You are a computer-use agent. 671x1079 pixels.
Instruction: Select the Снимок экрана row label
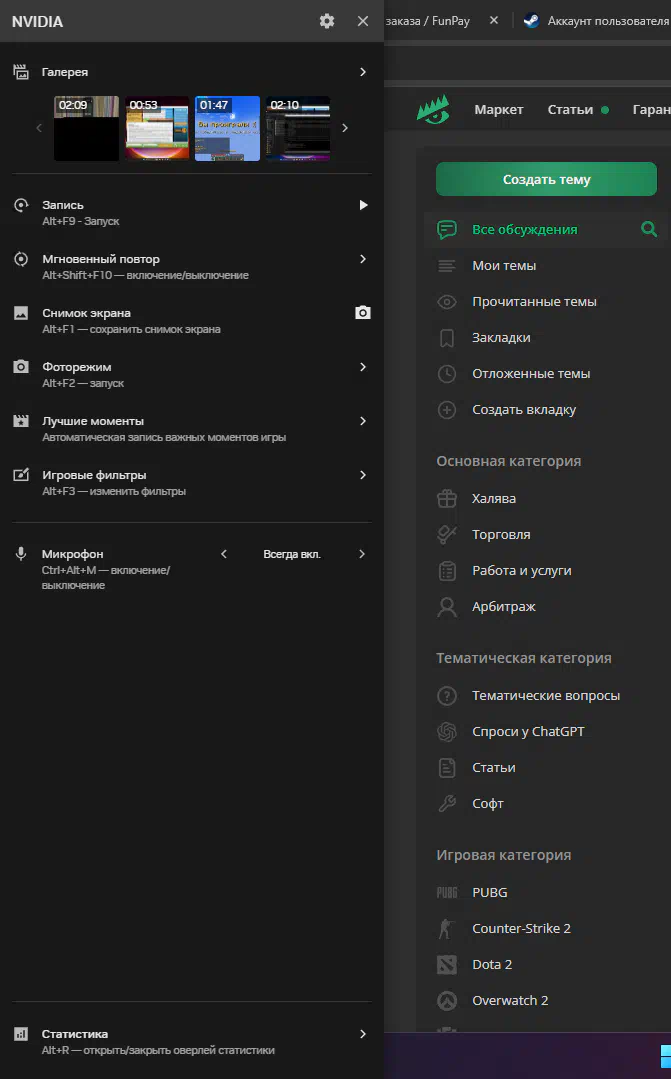click(87, 313)
